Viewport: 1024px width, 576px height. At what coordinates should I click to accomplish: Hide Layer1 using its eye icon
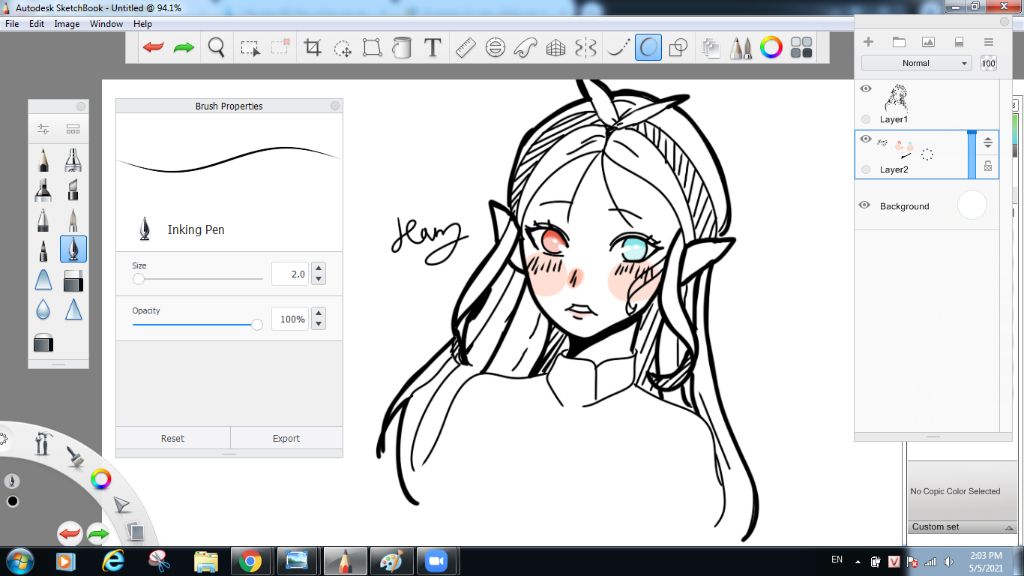click(x=865, y=89)
